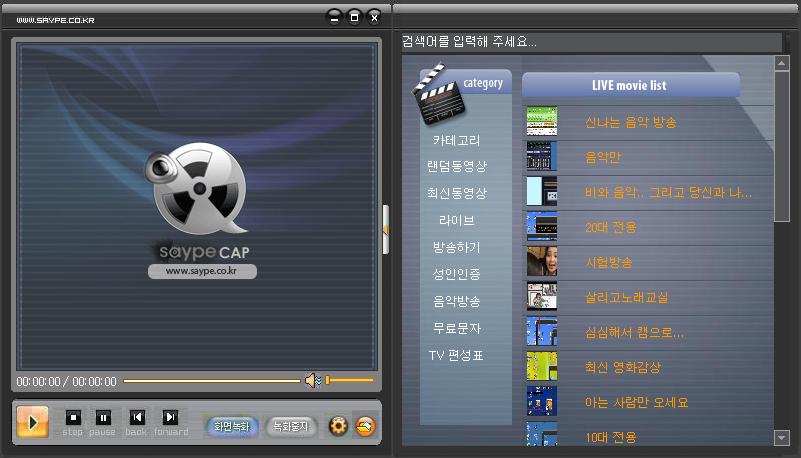
Task: Click thumbnail beside 20대 전용
Action: coord(541,226)
